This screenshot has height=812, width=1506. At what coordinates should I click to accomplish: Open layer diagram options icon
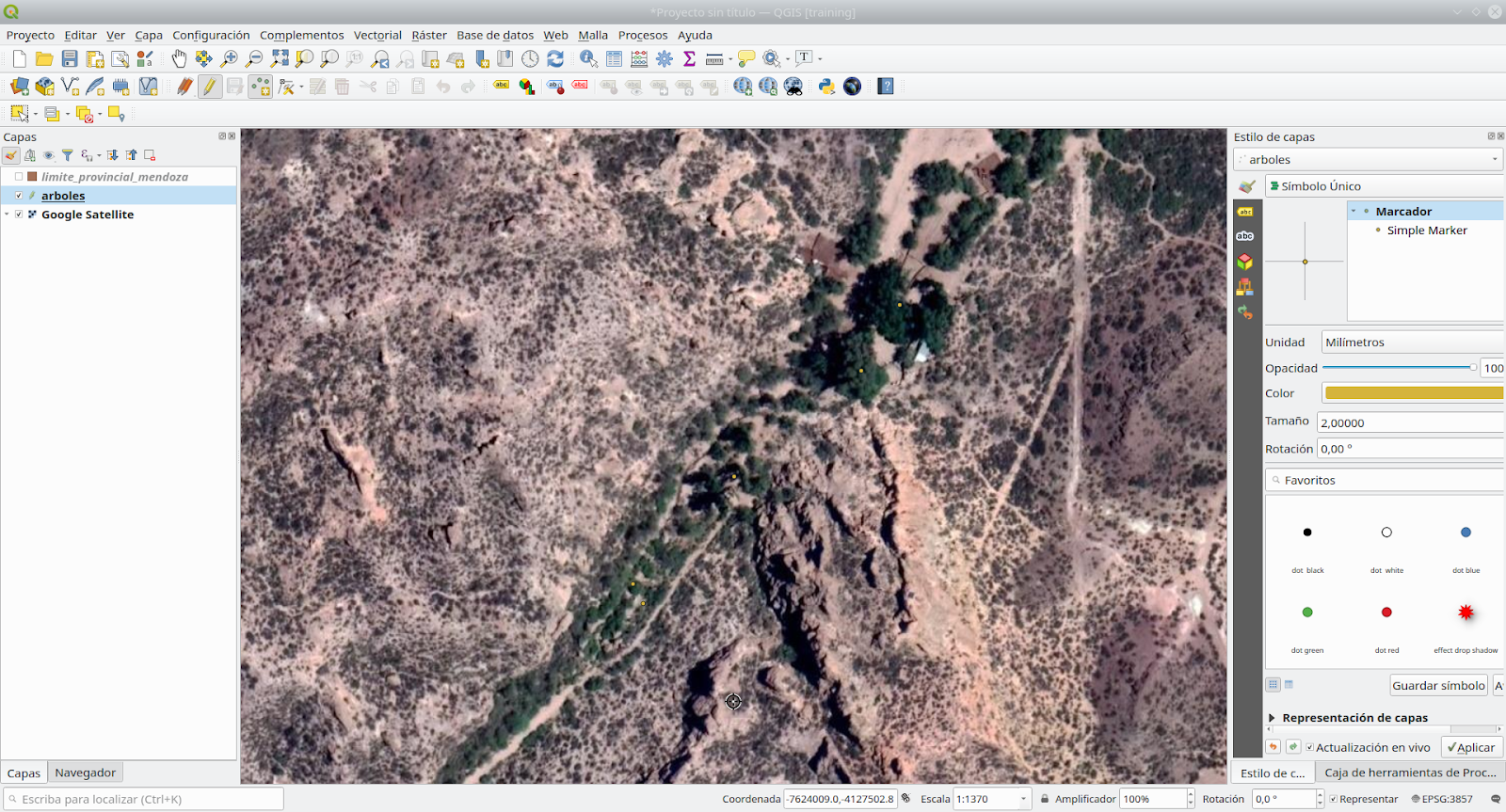[x=527, y=87]
